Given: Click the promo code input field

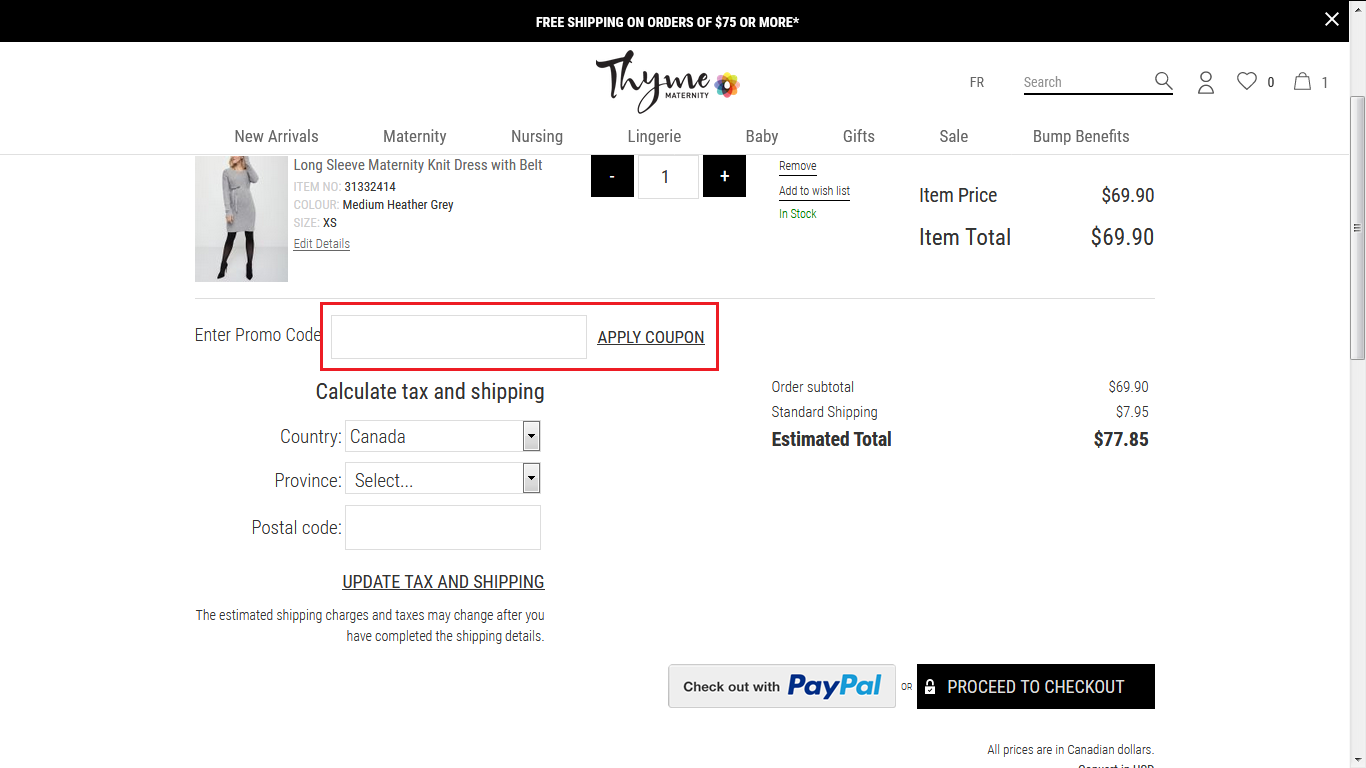Looking at the screenshot, I should point(459,337).
